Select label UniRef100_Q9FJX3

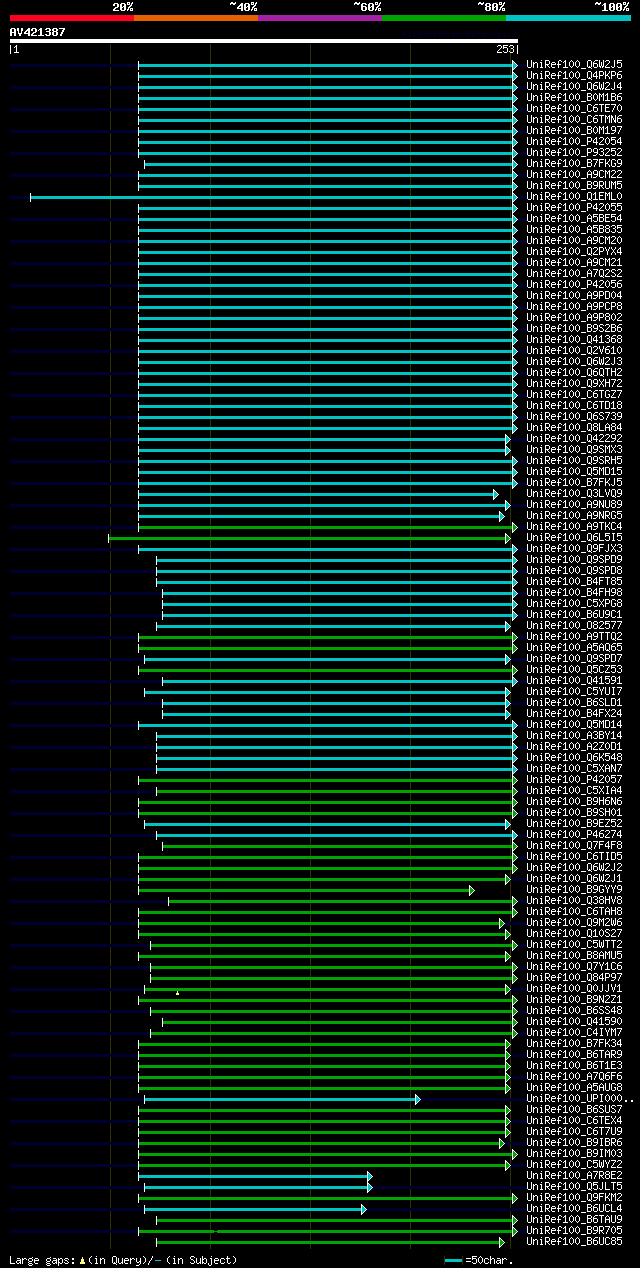tap(574, 548)
